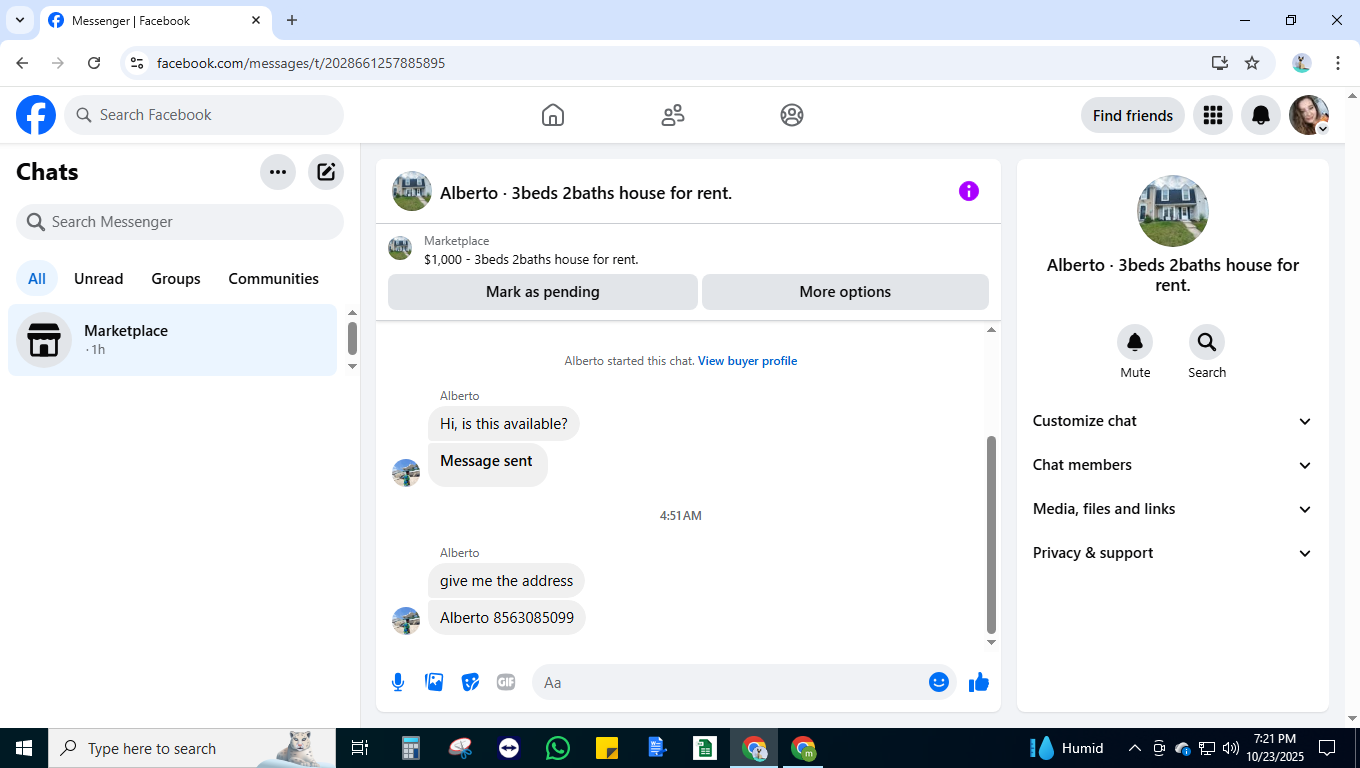Show hidden system tray icons
Screen dimensions: 1360x768
pos(1134,748)
